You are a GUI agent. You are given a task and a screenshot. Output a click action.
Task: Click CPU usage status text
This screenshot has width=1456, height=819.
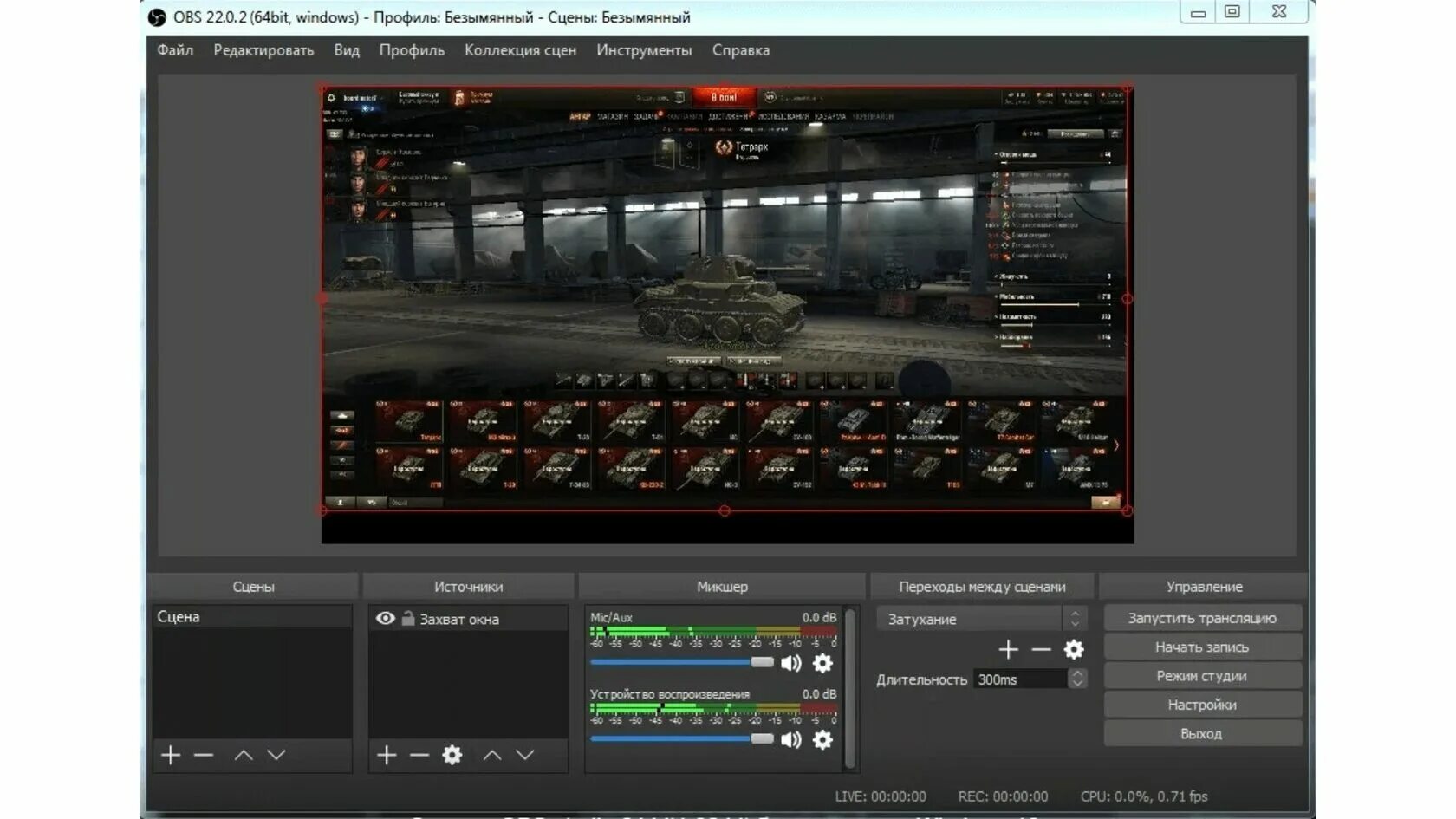[1144, 796]
